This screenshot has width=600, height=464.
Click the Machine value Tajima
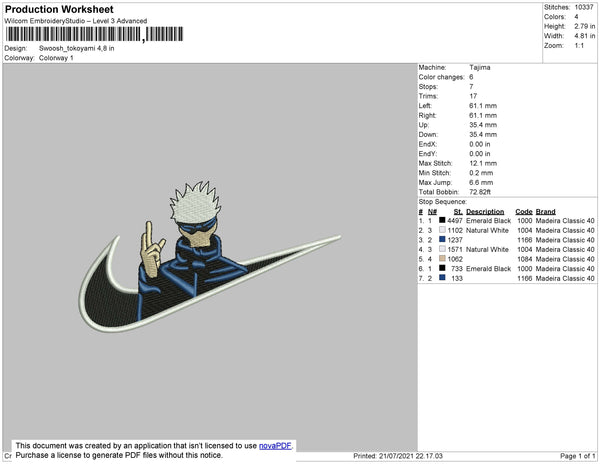tap(480, 67)
